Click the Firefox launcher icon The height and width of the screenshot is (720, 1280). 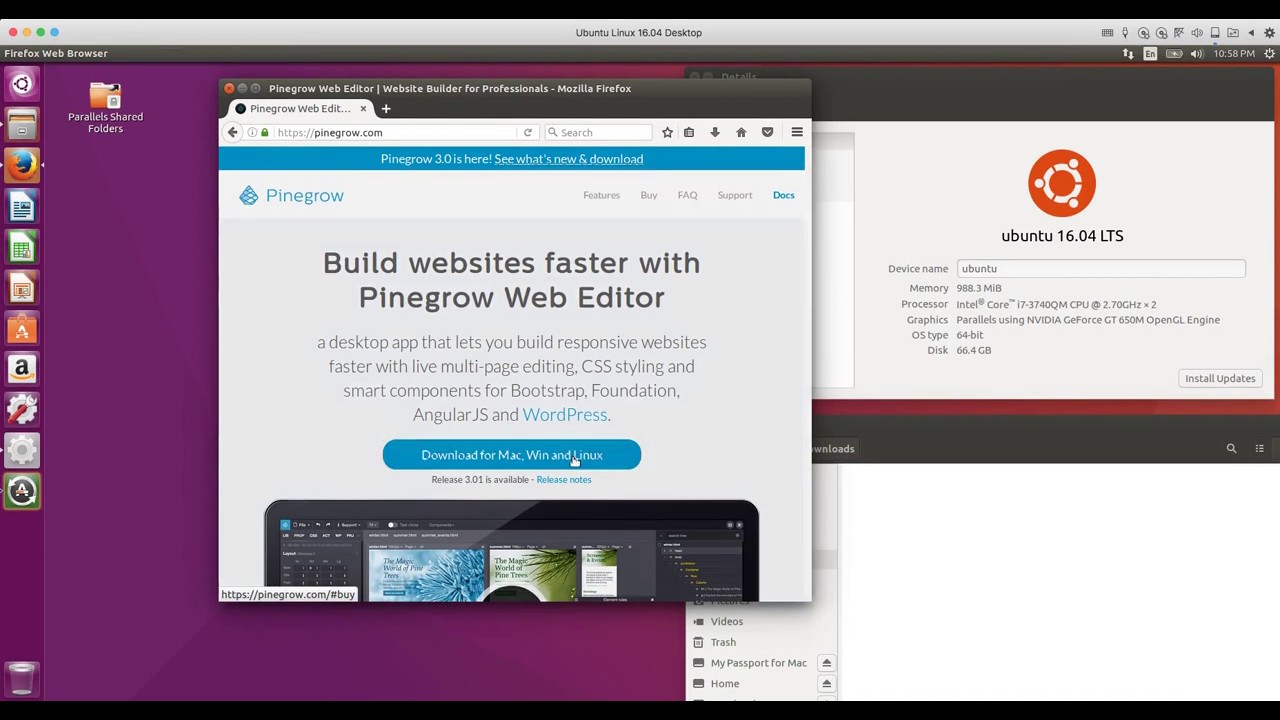[x=22, y=166]
